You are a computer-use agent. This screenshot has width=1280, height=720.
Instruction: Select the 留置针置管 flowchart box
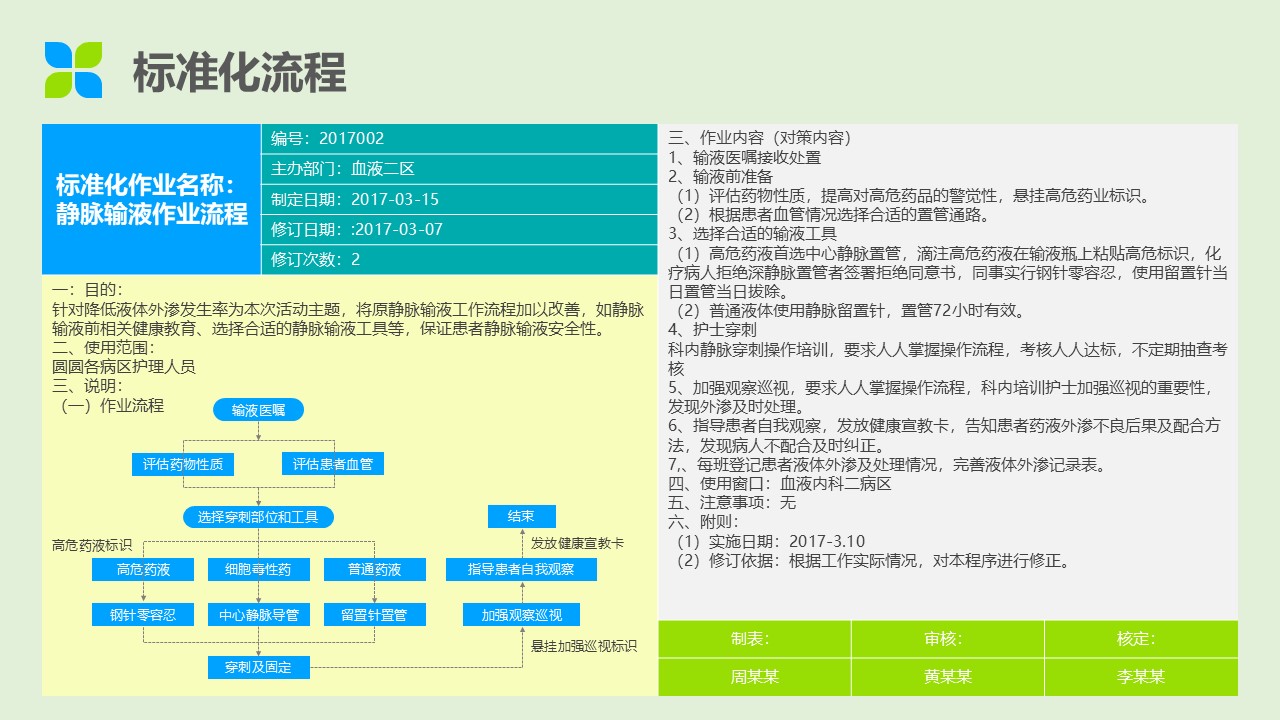(374, 615)
